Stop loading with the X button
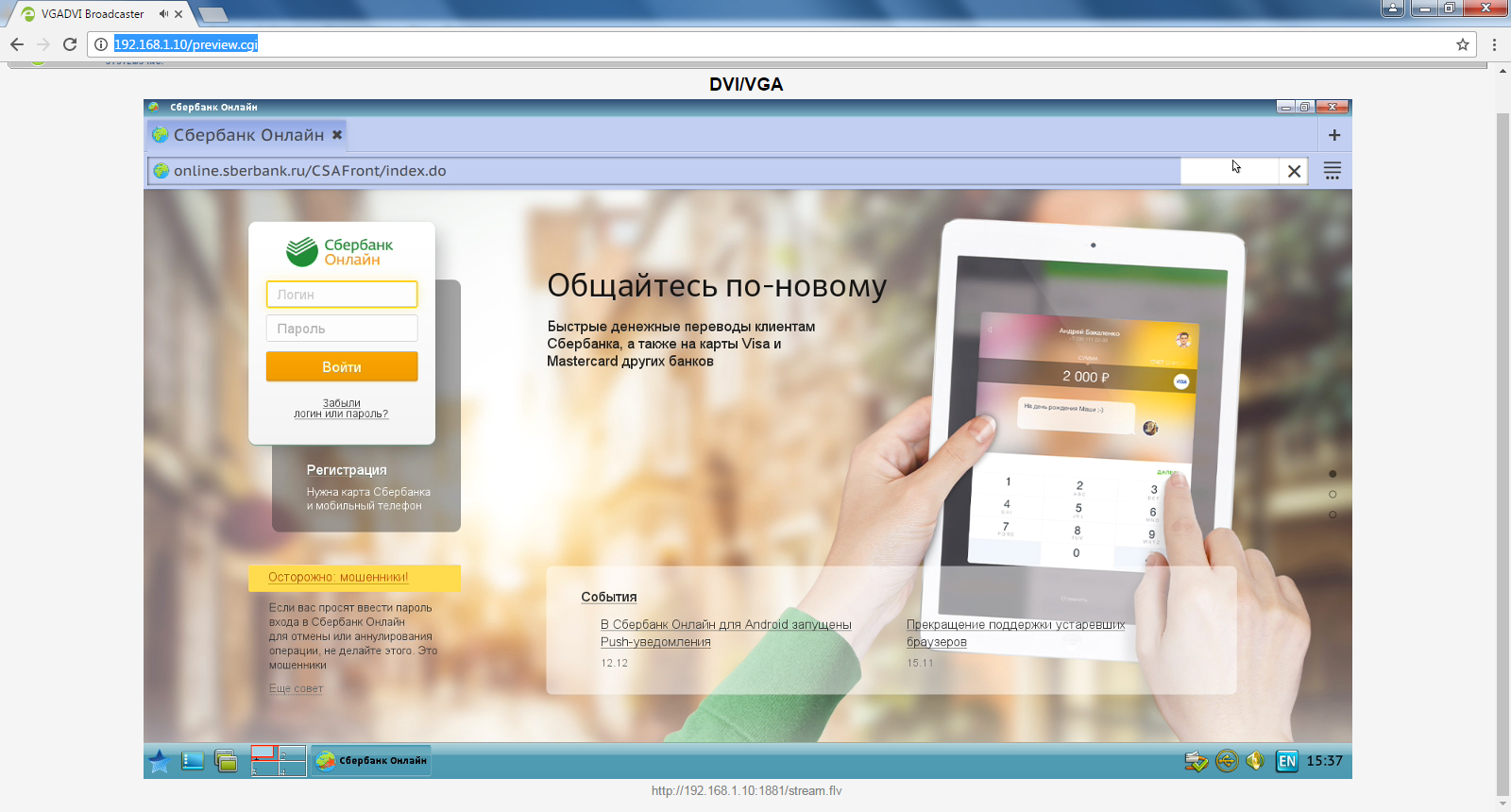The image size is (1511, 812). pyautogui.click(x=1294, y=171)
